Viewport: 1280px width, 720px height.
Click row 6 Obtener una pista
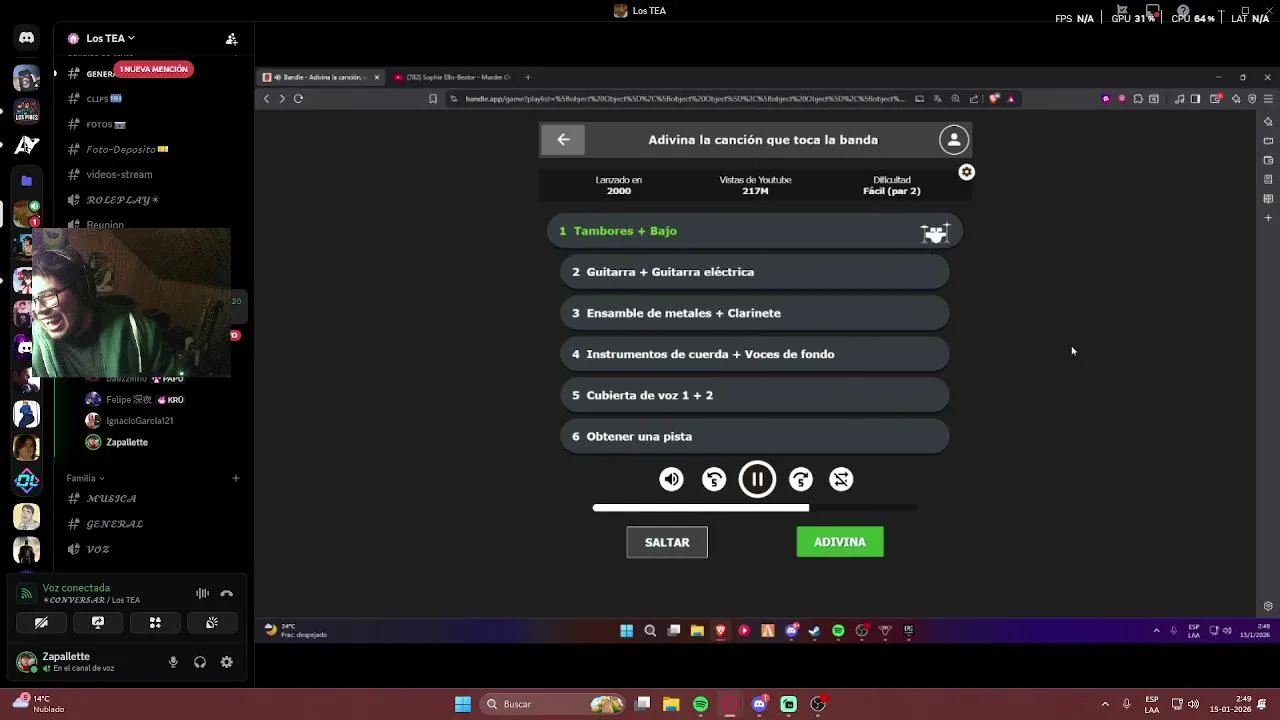click(754, 436)
